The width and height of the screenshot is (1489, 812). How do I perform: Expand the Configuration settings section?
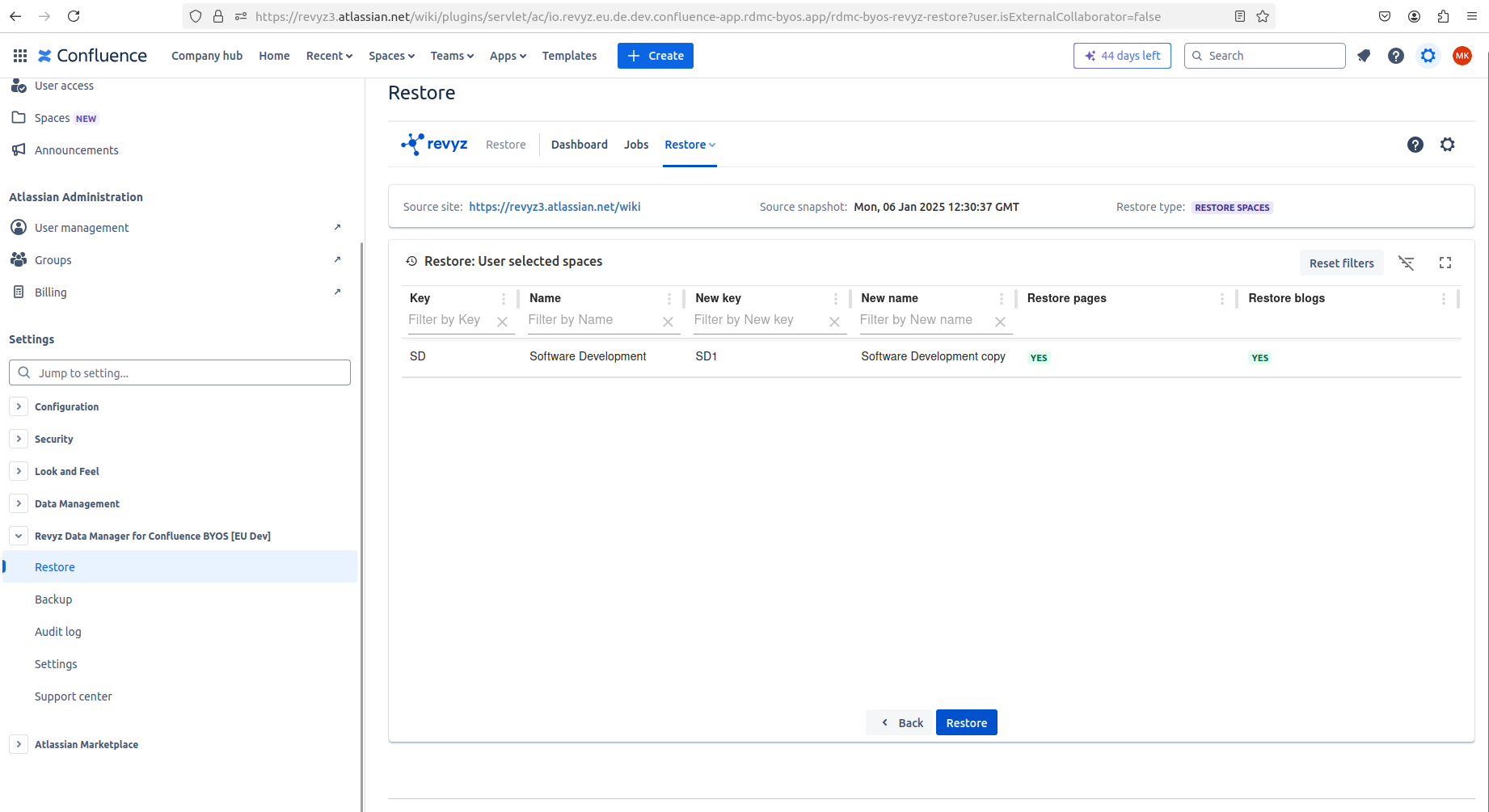coord(19,406)
